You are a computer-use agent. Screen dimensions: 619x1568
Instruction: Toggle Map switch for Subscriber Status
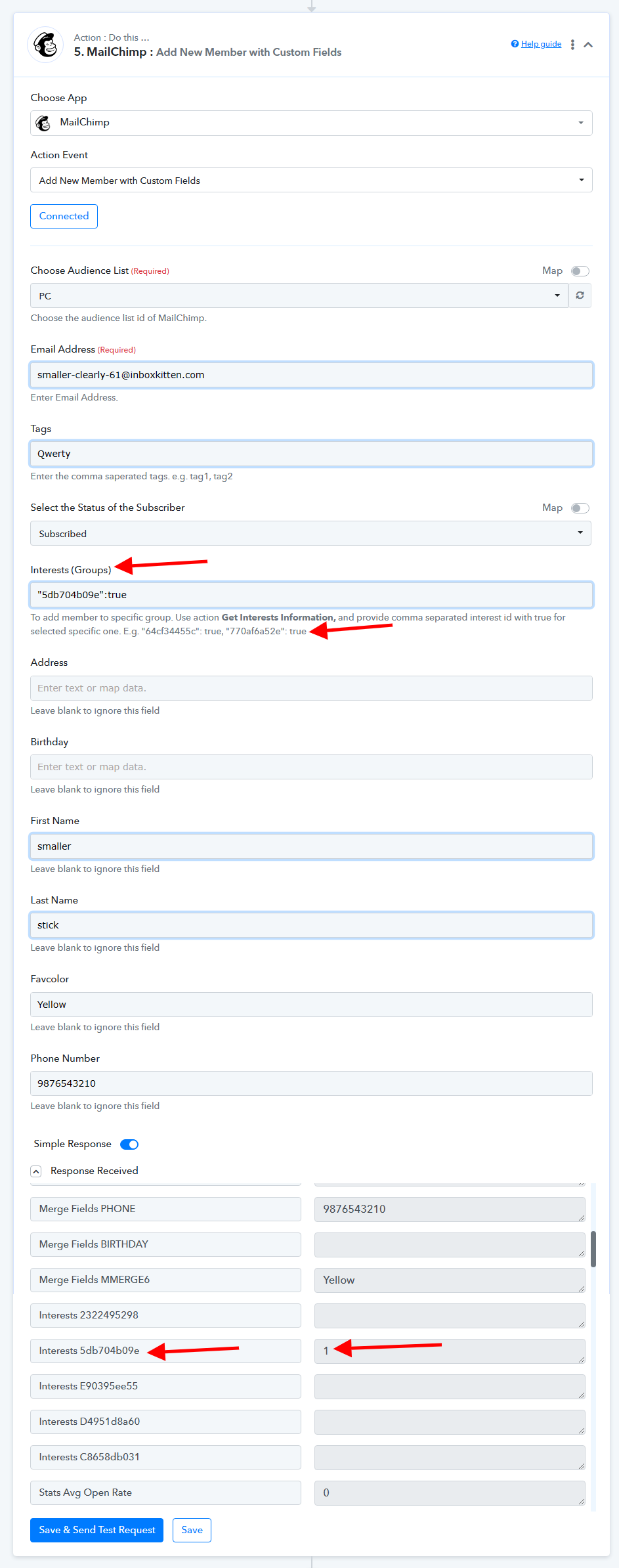pyautogui.click(x=580, y=508)
